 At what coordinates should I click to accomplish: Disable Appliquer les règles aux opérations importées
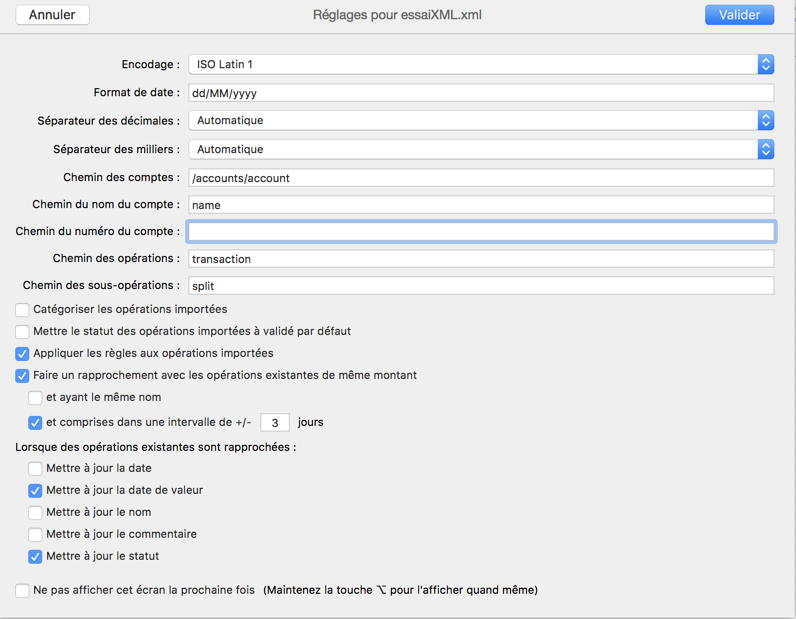coord(22,354)
